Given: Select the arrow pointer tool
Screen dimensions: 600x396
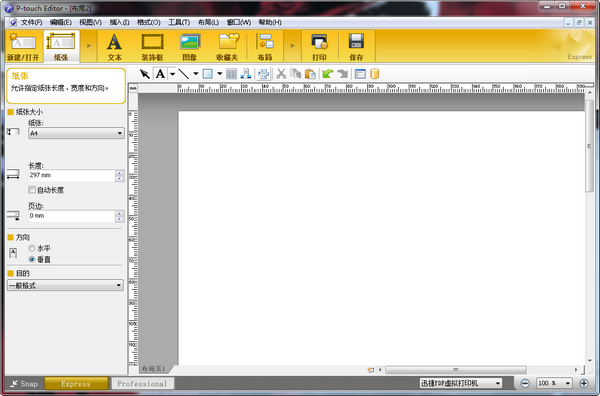Looking at the screenshot, I should (145, 74).
